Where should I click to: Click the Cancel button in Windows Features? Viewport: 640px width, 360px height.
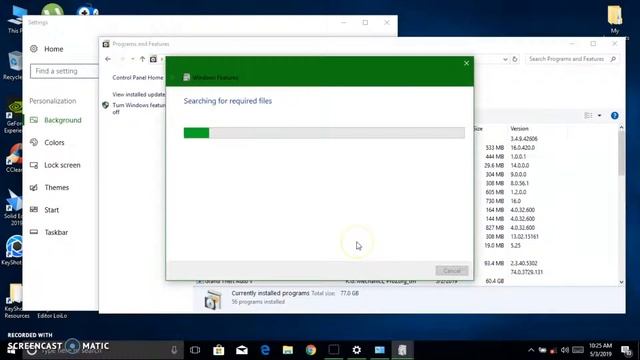(x=451, y=271)
